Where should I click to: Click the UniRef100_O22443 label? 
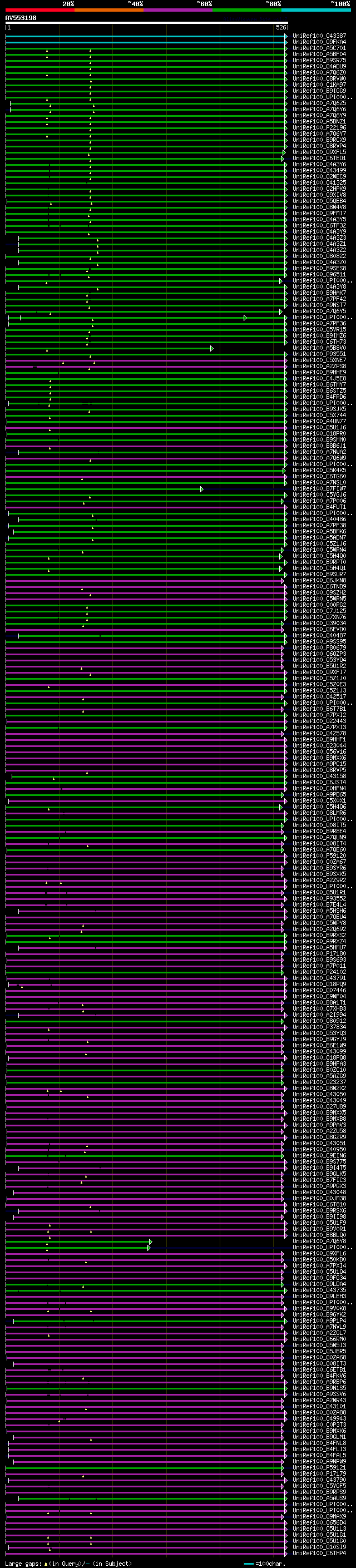319,721
